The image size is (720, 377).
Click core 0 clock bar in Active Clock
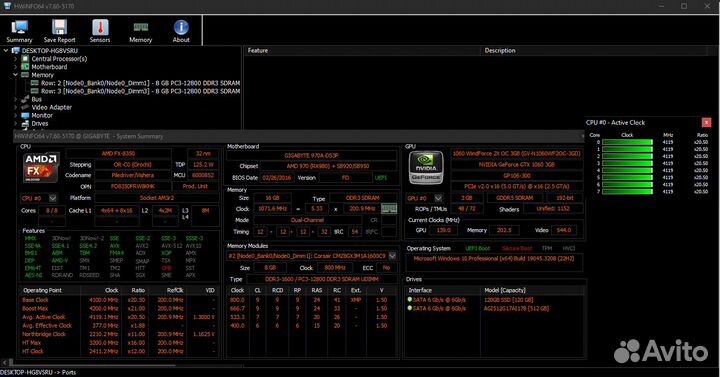pos(627,142)
